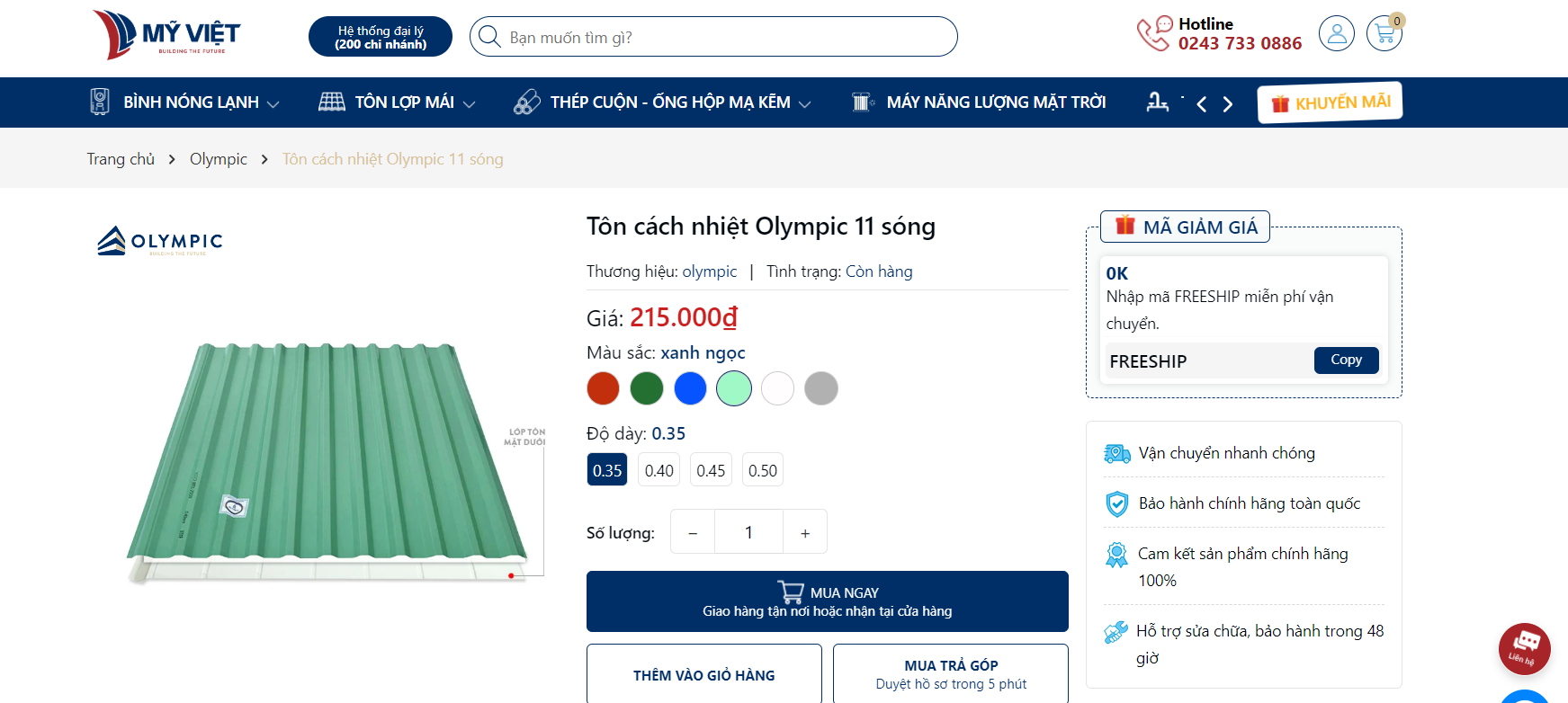Open the floating contact chat bubble
The width and height of the screenshot is (1568, 703).
click(x=1524, y=648)
